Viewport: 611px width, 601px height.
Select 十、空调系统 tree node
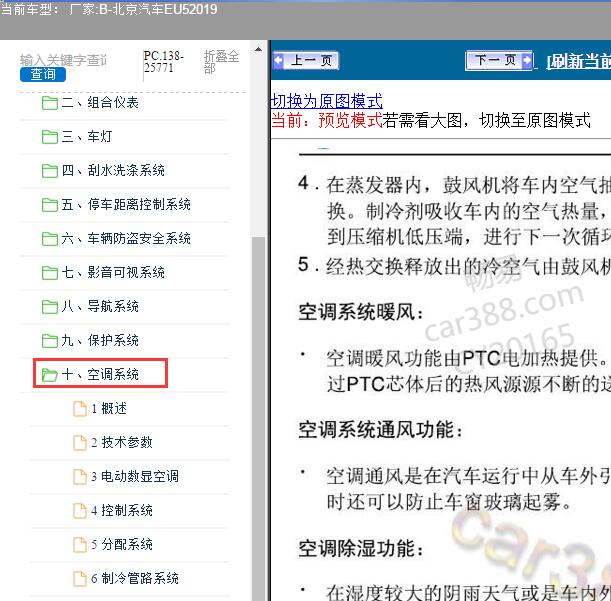pos(100,375)
